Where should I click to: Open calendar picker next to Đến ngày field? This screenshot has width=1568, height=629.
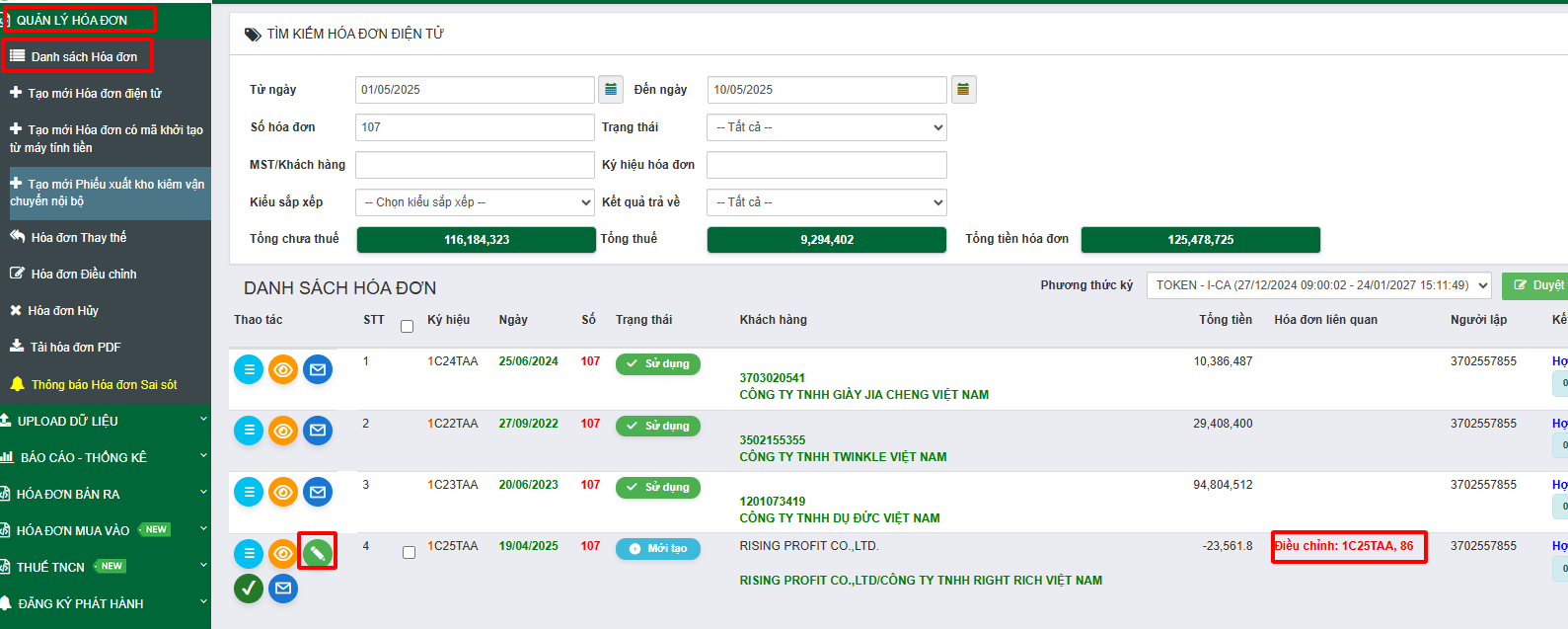(963, 90)
